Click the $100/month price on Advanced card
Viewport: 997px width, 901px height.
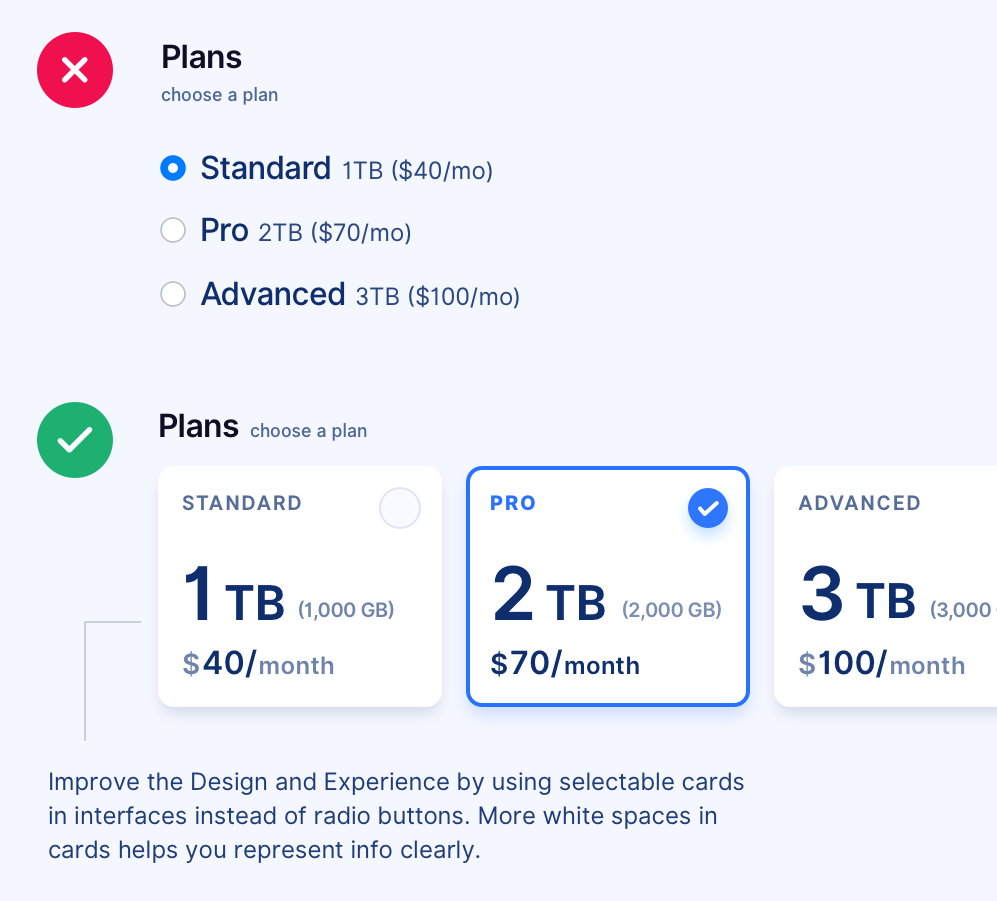(882, 664)
